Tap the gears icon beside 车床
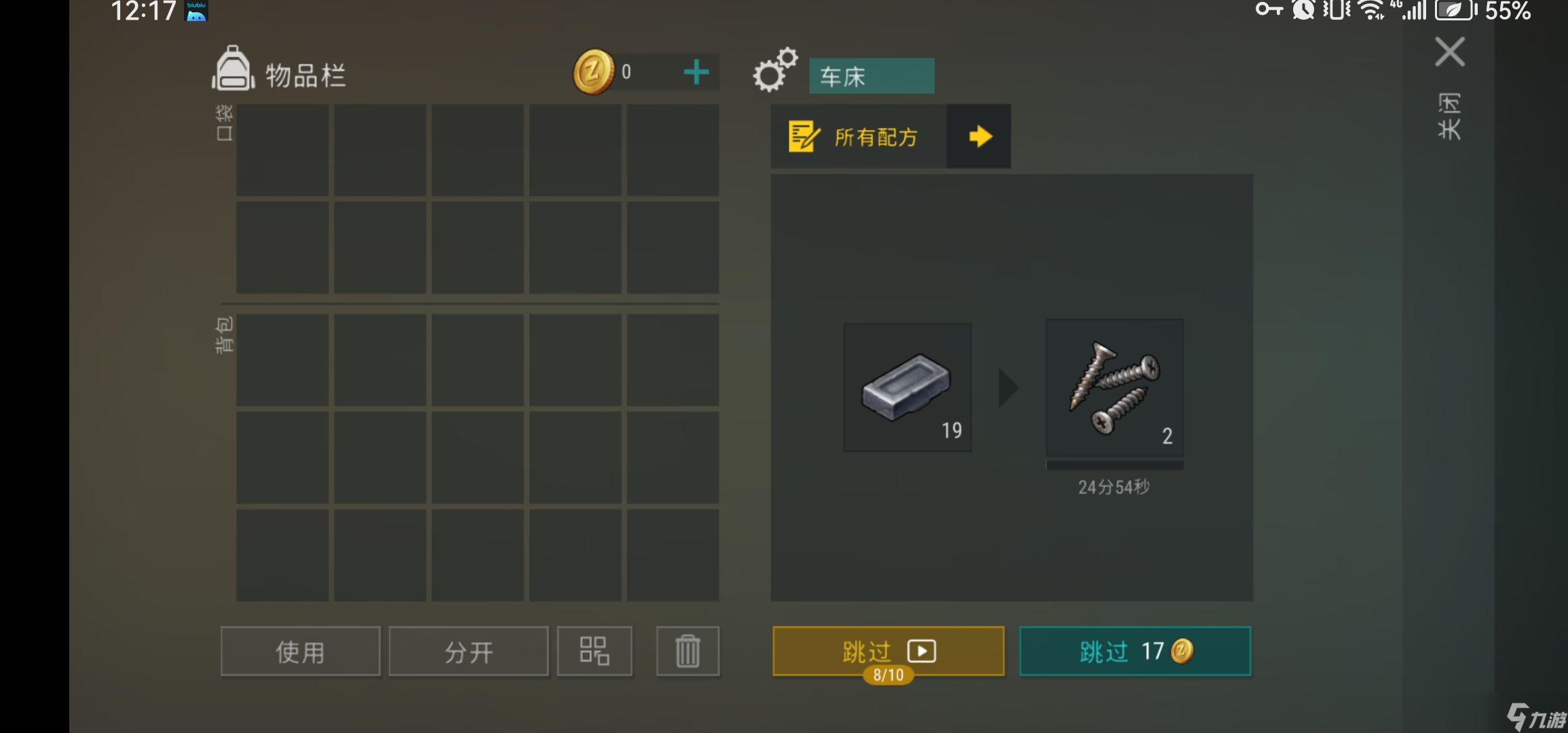The height and width of the screenshot is (733, 1568). tap(775, 69)
